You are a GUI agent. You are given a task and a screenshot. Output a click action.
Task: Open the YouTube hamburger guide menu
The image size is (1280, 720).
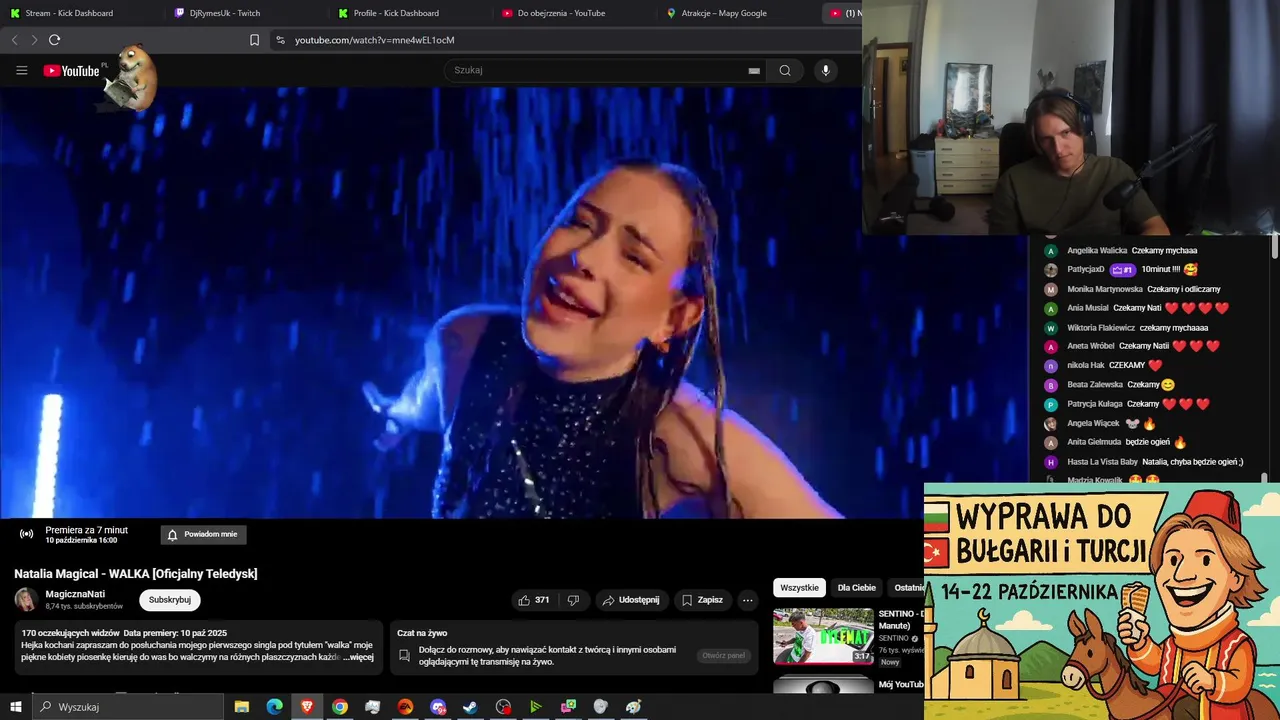21,70
